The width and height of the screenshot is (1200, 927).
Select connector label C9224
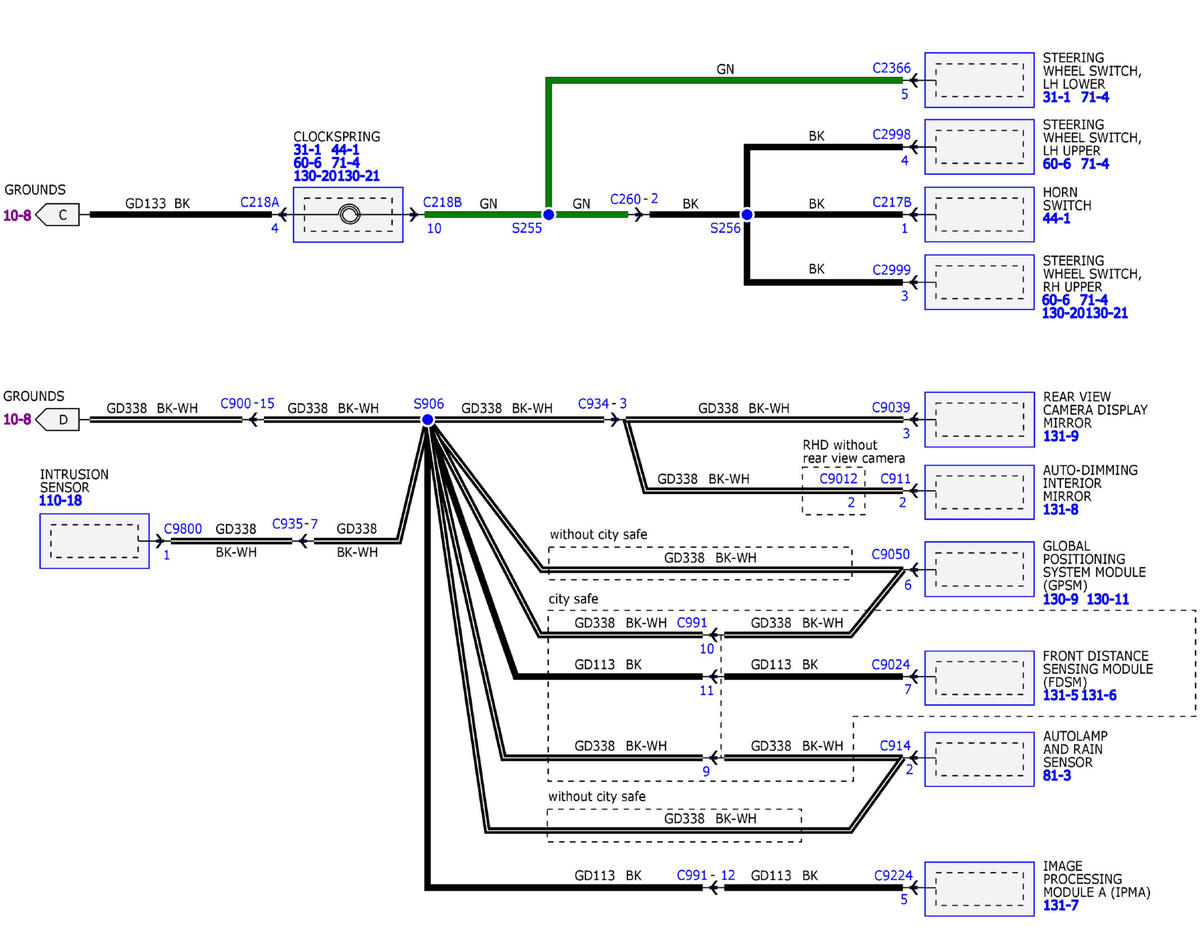click(x=891, y=874)
